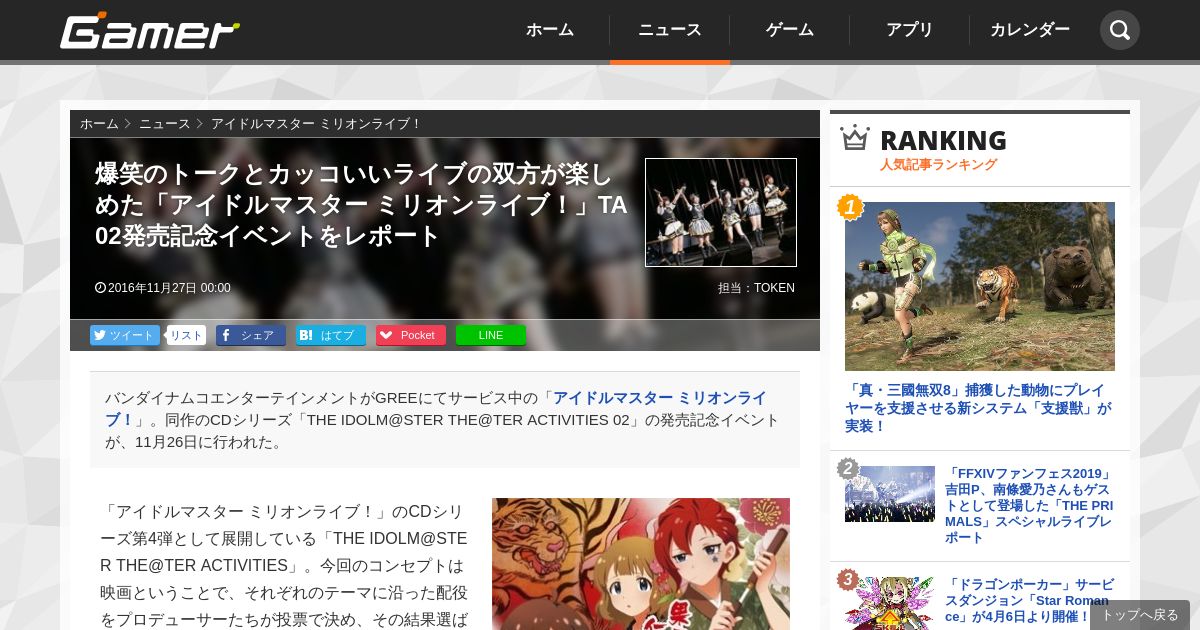Open the ゲーム navigation item

tap(790, 30)
